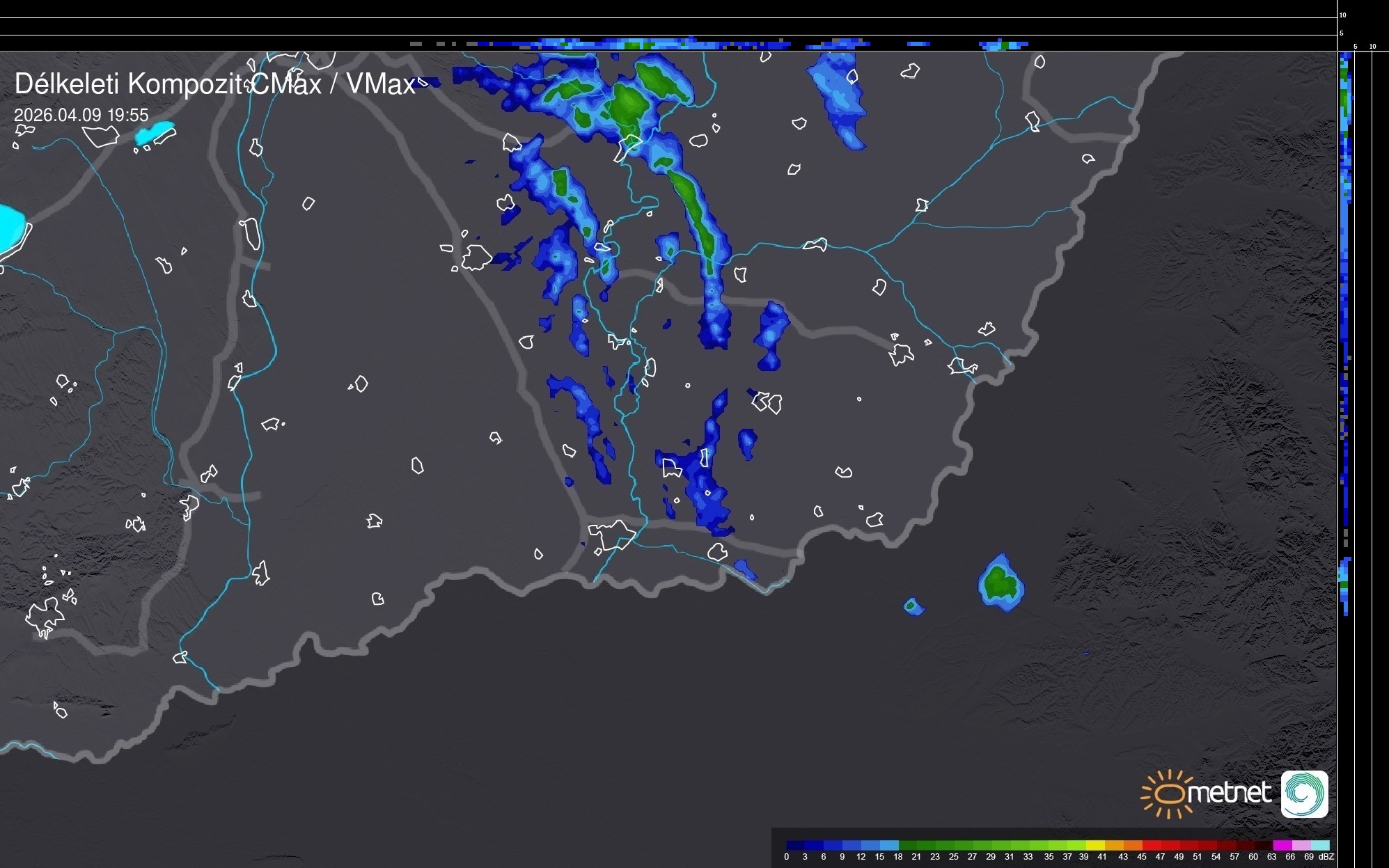Pick the yellow 39 dBZ legend swatch
Viewport: 1389px width, 868px height.
1094,845
